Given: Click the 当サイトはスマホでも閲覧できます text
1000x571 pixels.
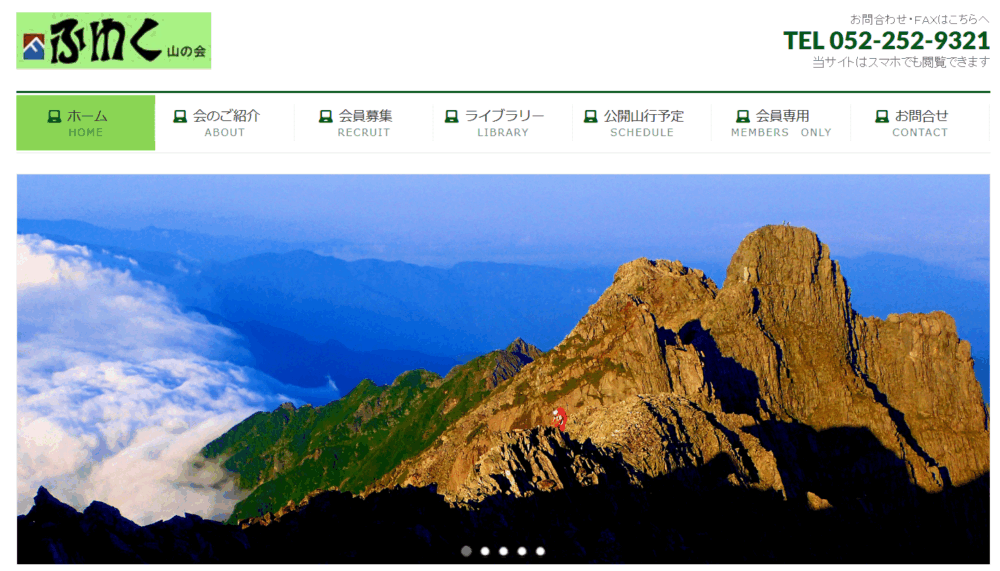Looking at the screenshot, I should click(901, 62).
